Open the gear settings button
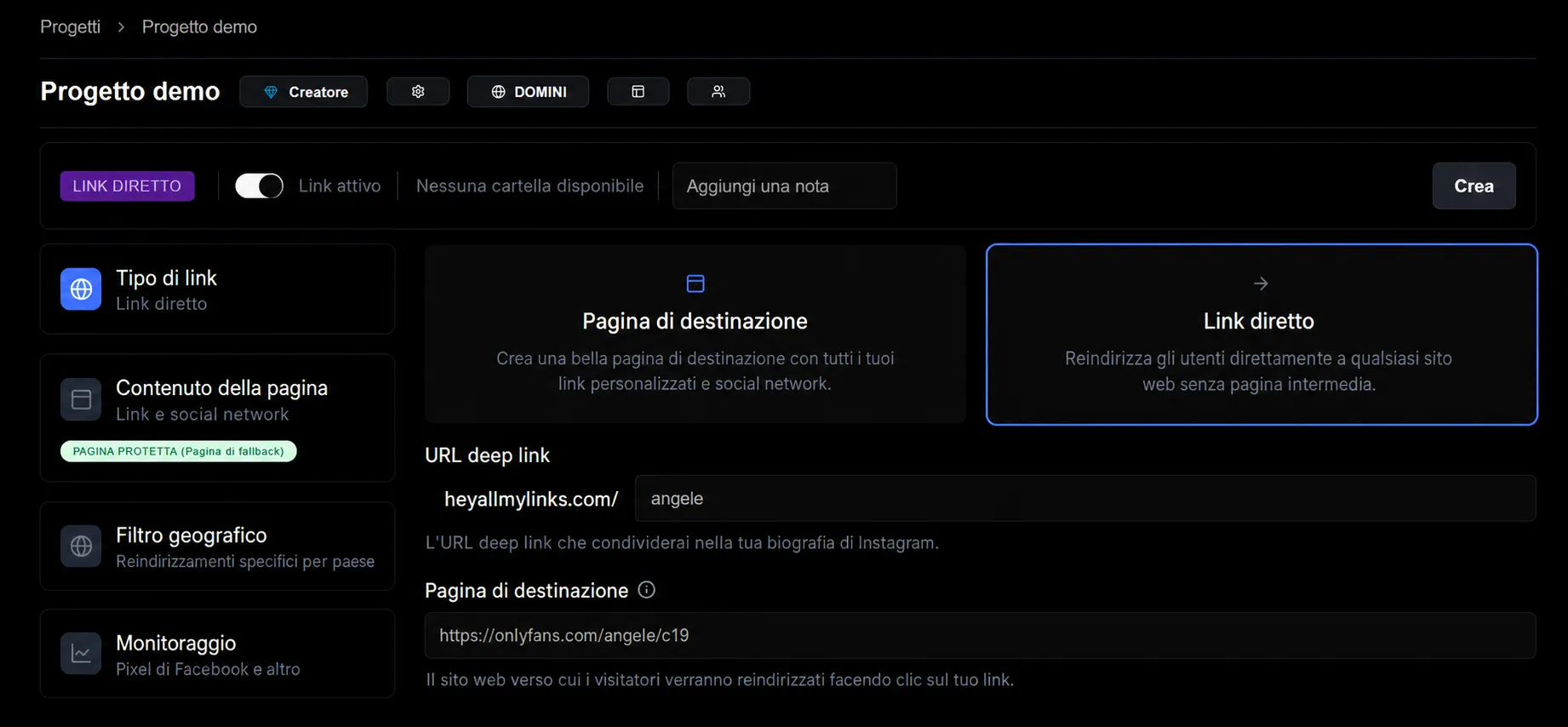The height and width of the screenshot is (727, 1568). coord(418,91)
